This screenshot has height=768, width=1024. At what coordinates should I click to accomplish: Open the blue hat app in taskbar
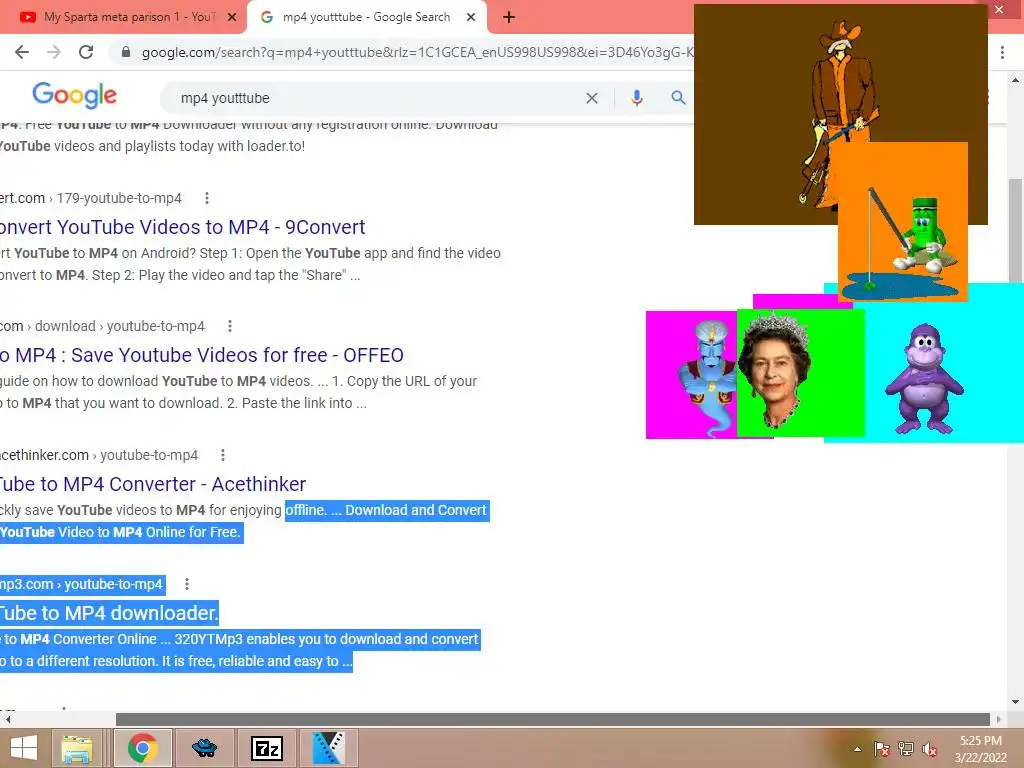pyautogui.click(x=205, y=748)
